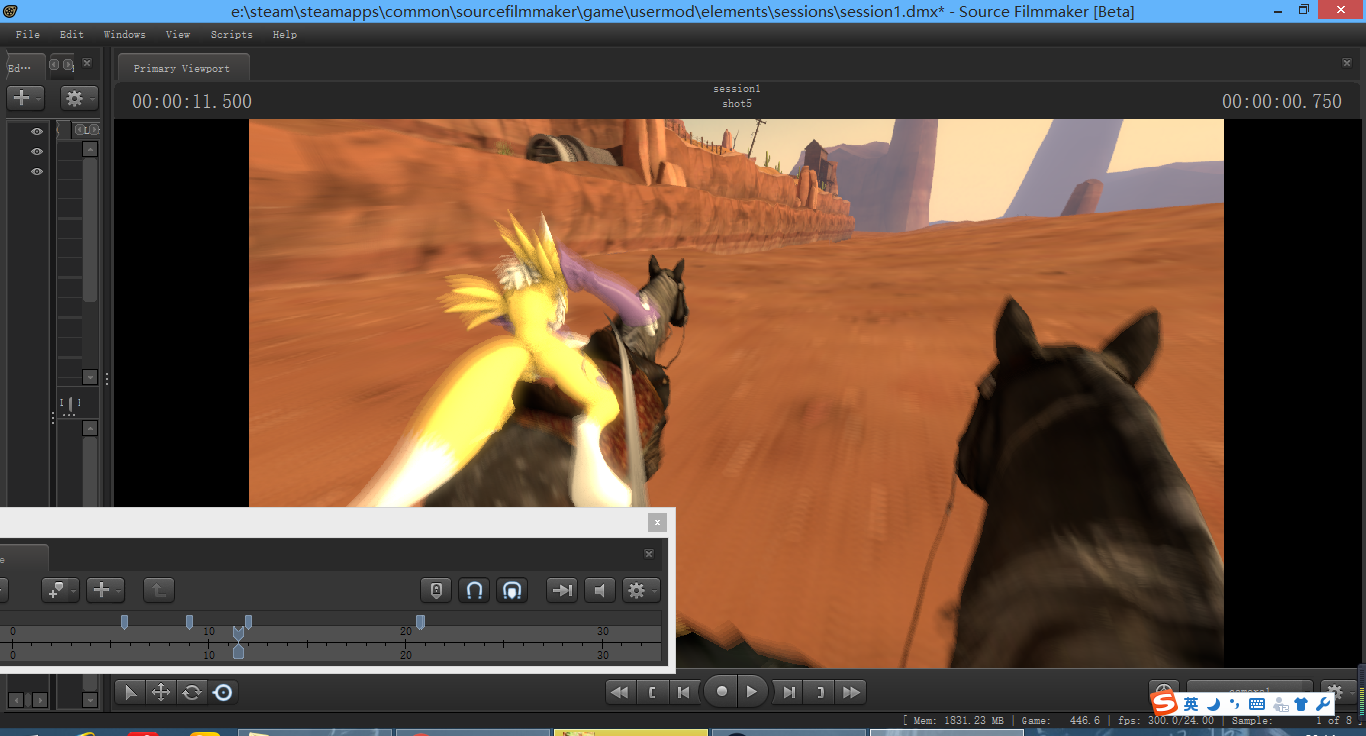Open the viewport gear settings dropdown
The width and height of the screenshot is (1366, 736).
point(1339,690)
